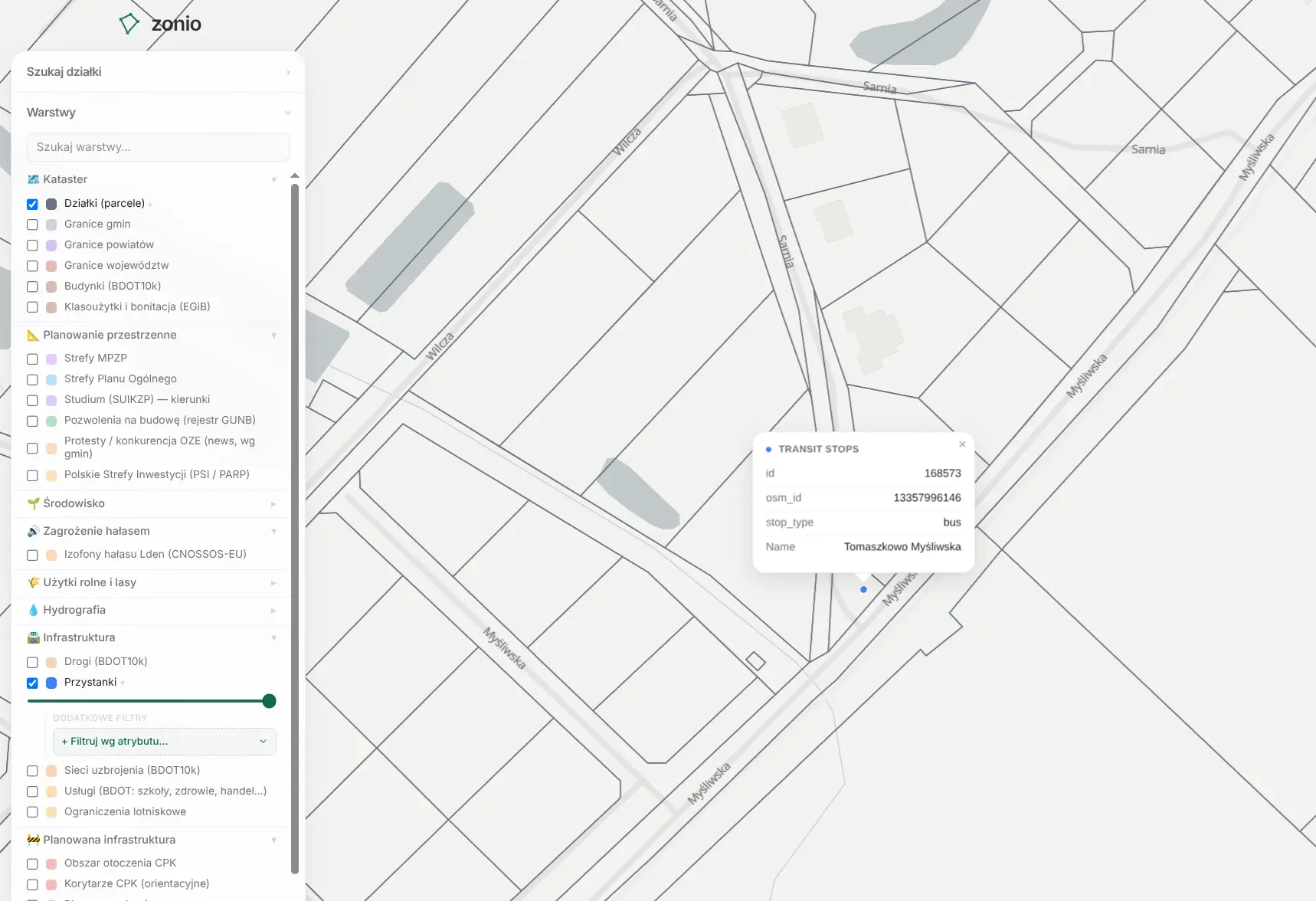The height and width of the screenshot is (901, 1316).
Task: Click the Hydrografia water drop icon
Action: [x=33, y=610]
